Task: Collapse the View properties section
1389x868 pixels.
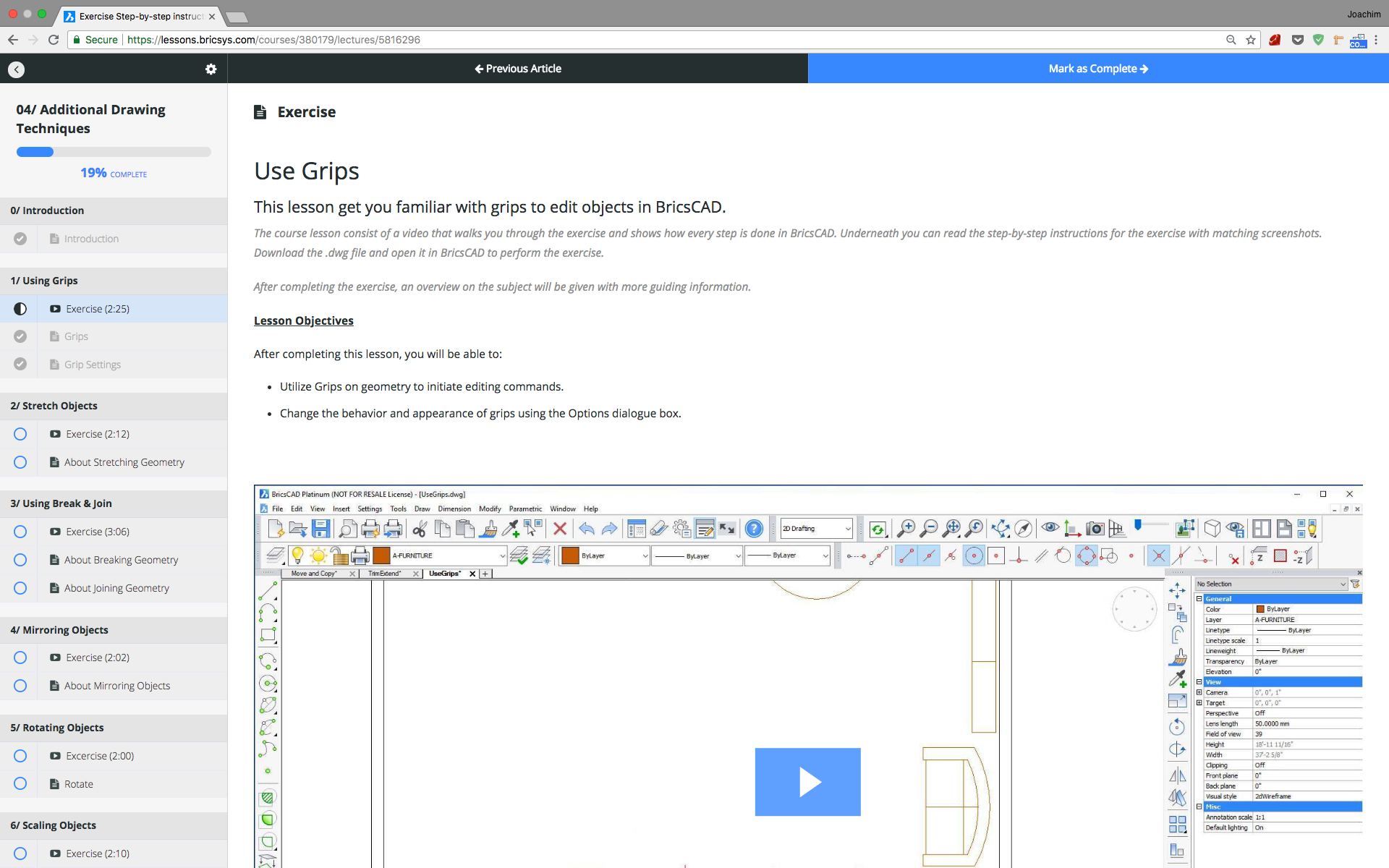Action: [1199, 682]
